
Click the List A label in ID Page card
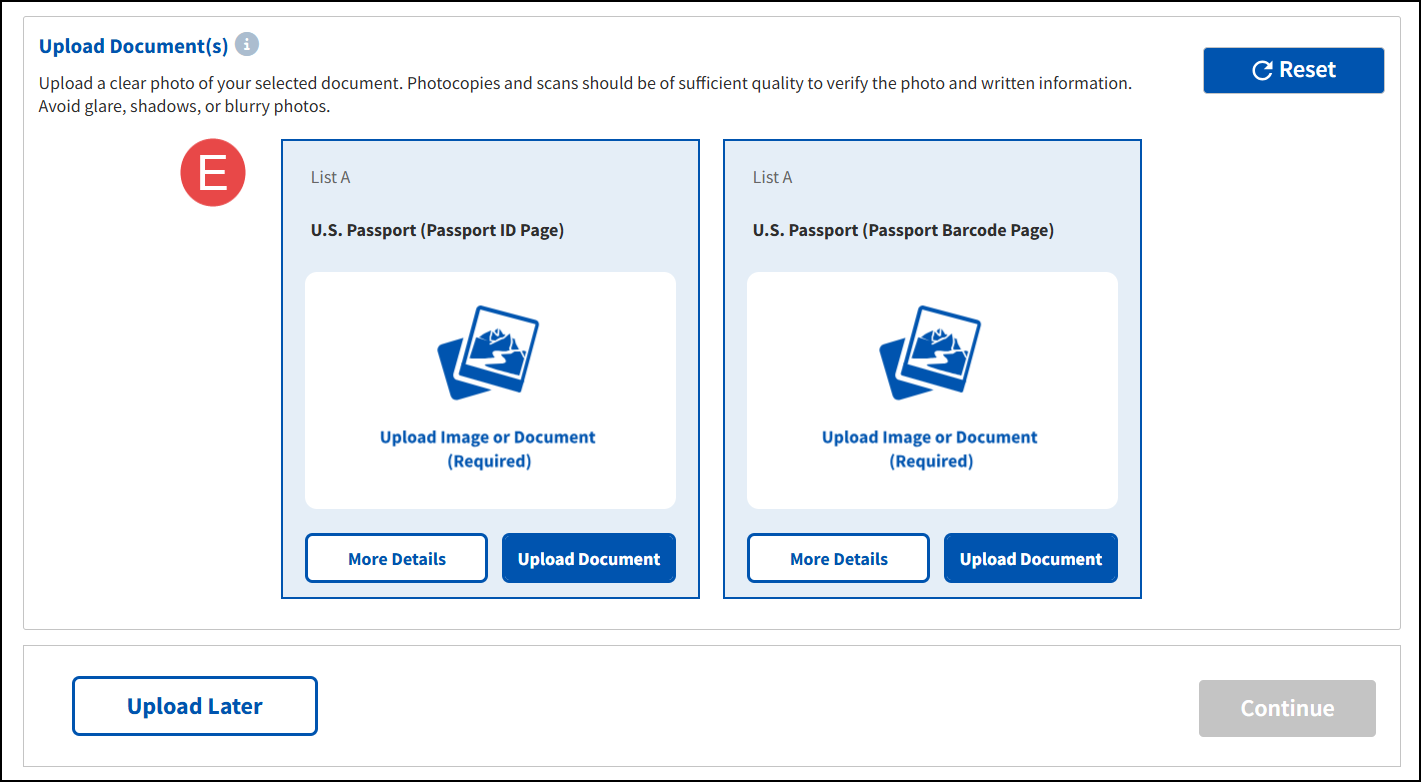pos(330,177)
